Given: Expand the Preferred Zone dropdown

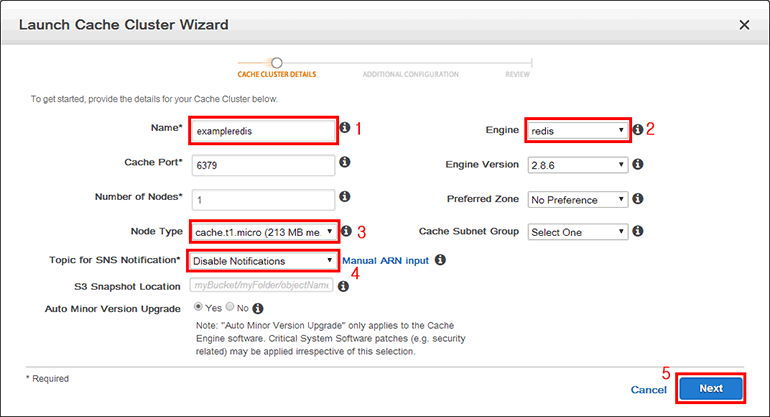Looking at the screenshot, I should click(578, 199).
